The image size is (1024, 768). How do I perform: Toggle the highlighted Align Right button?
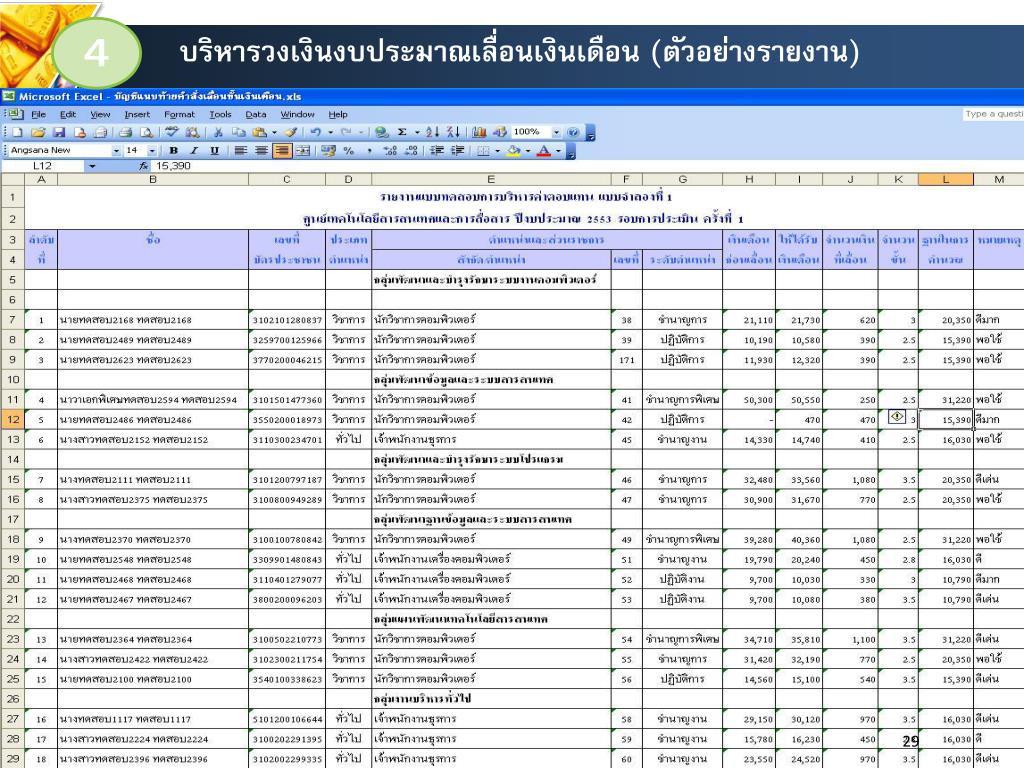[x=282, y=150]
